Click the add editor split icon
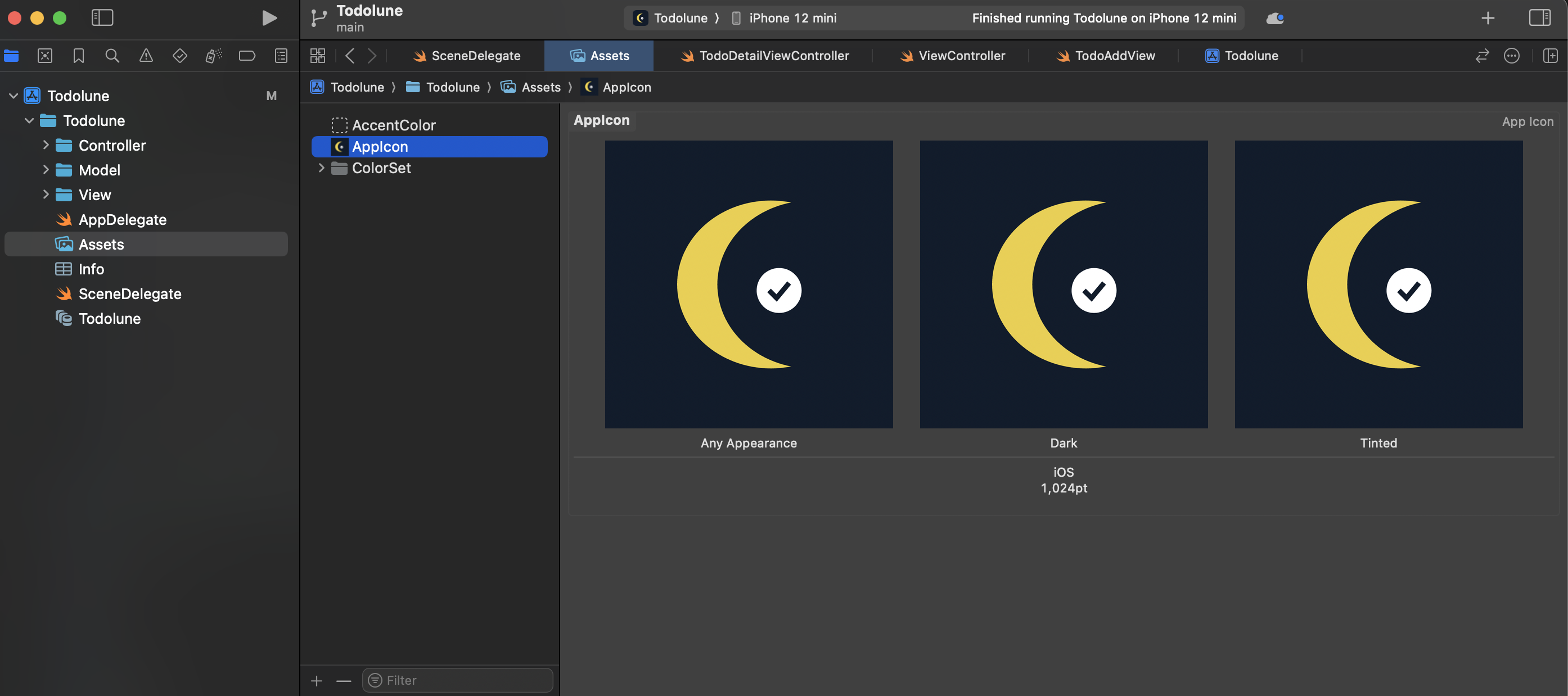 tap(1550, 56)
